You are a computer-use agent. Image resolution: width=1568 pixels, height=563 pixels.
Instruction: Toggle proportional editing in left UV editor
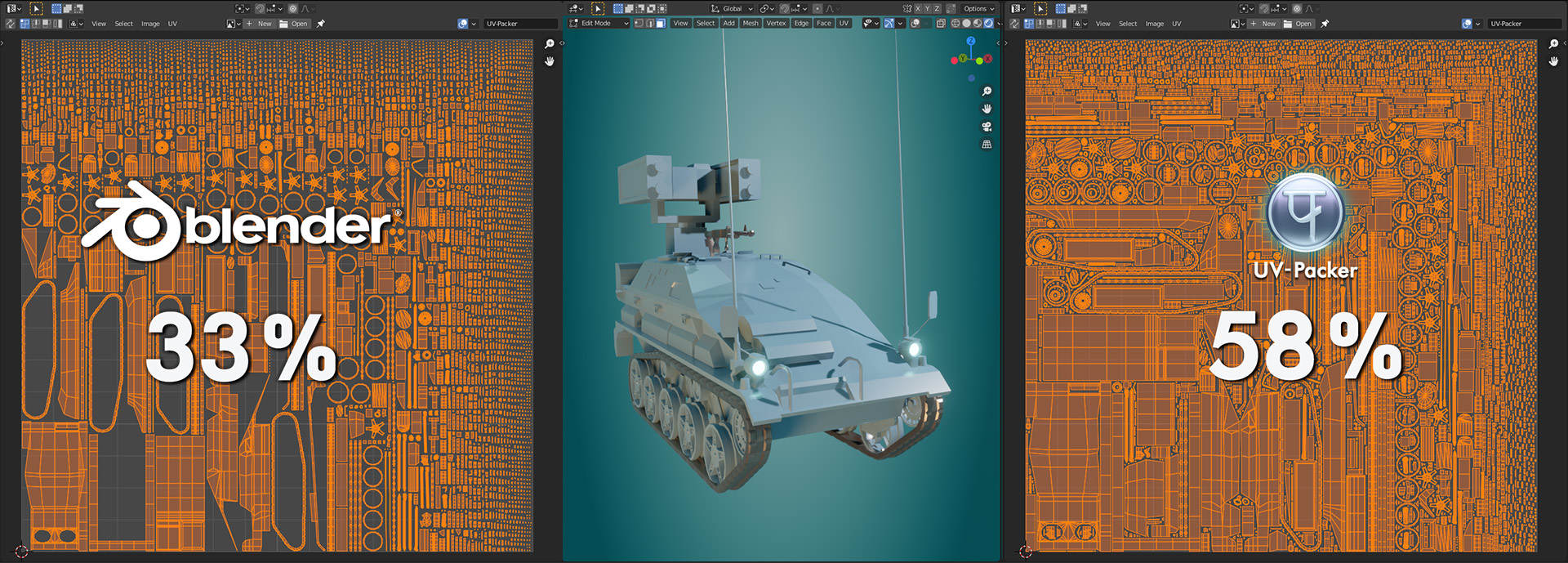(292, 8)
